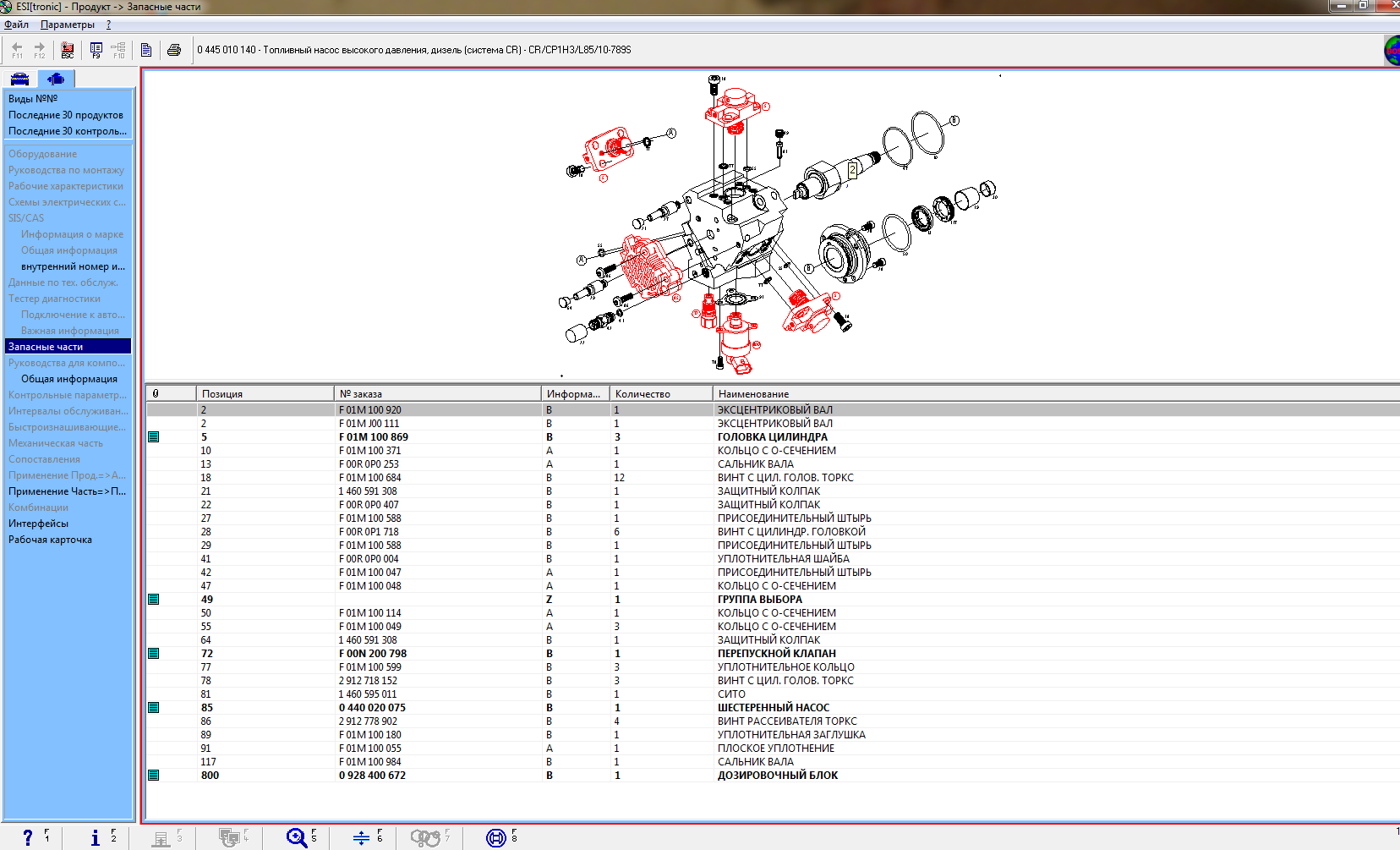The height and width of the screenshot is (850, 1400).
Task: Select 'Последние 30 продуктов' in sidebar
Action: (66, 115)
